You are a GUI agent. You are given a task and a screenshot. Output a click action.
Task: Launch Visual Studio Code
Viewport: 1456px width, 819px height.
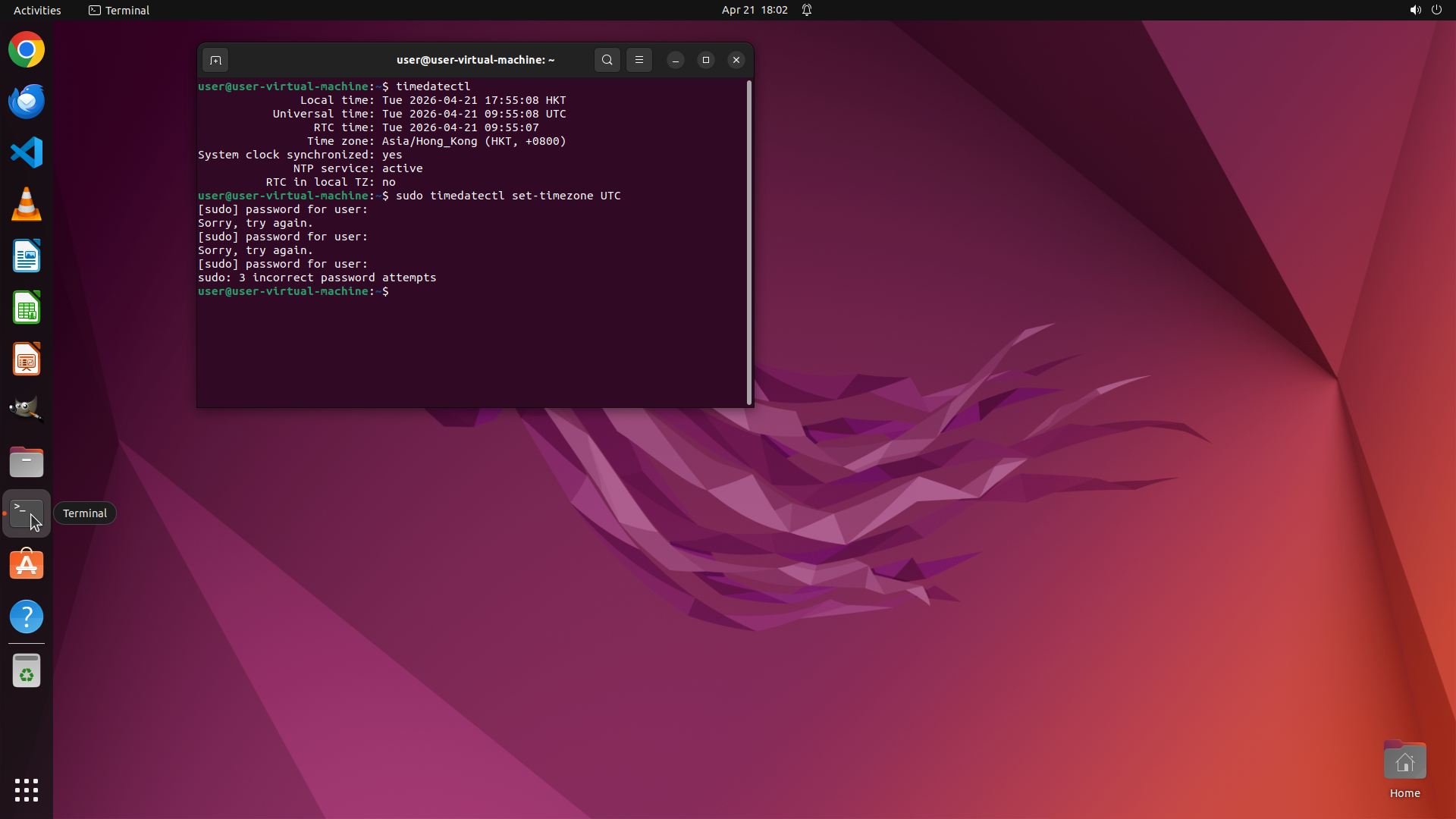coord(27,153)
